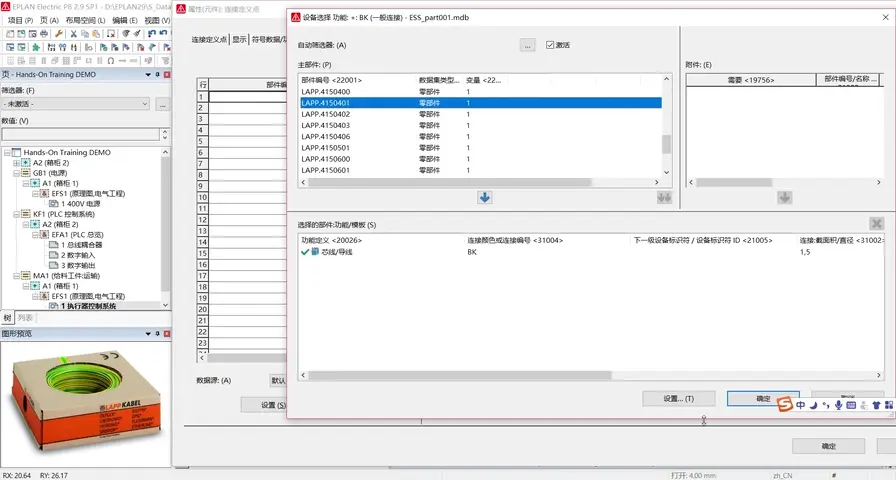The width and height of the screenshot is (896, 480).
Task: Click the 确定 button in device selection dialog
Action: click(x=763, y=398)
